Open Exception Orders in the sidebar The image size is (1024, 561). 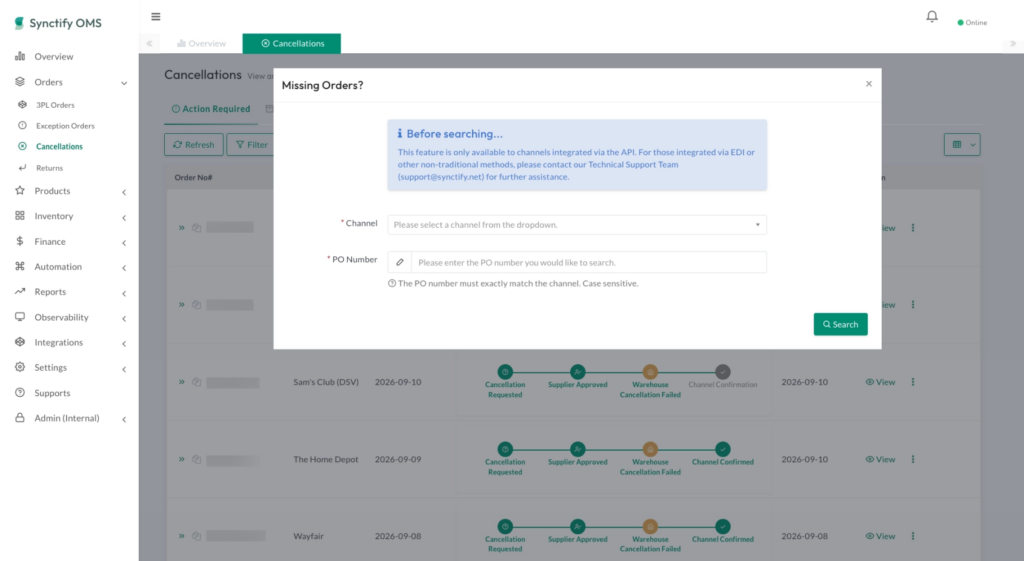coord(65,125)
